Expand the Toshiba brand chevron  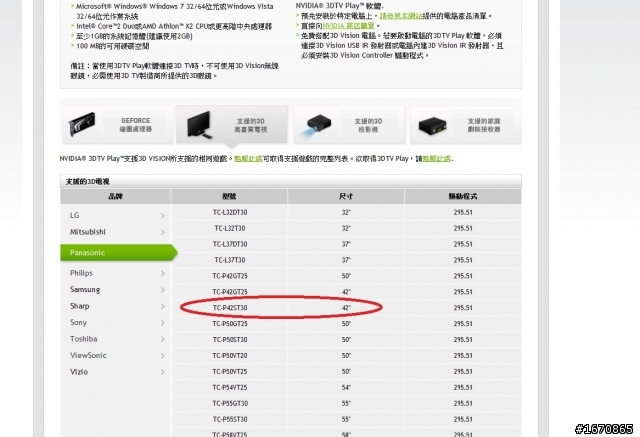pos(162,339)
